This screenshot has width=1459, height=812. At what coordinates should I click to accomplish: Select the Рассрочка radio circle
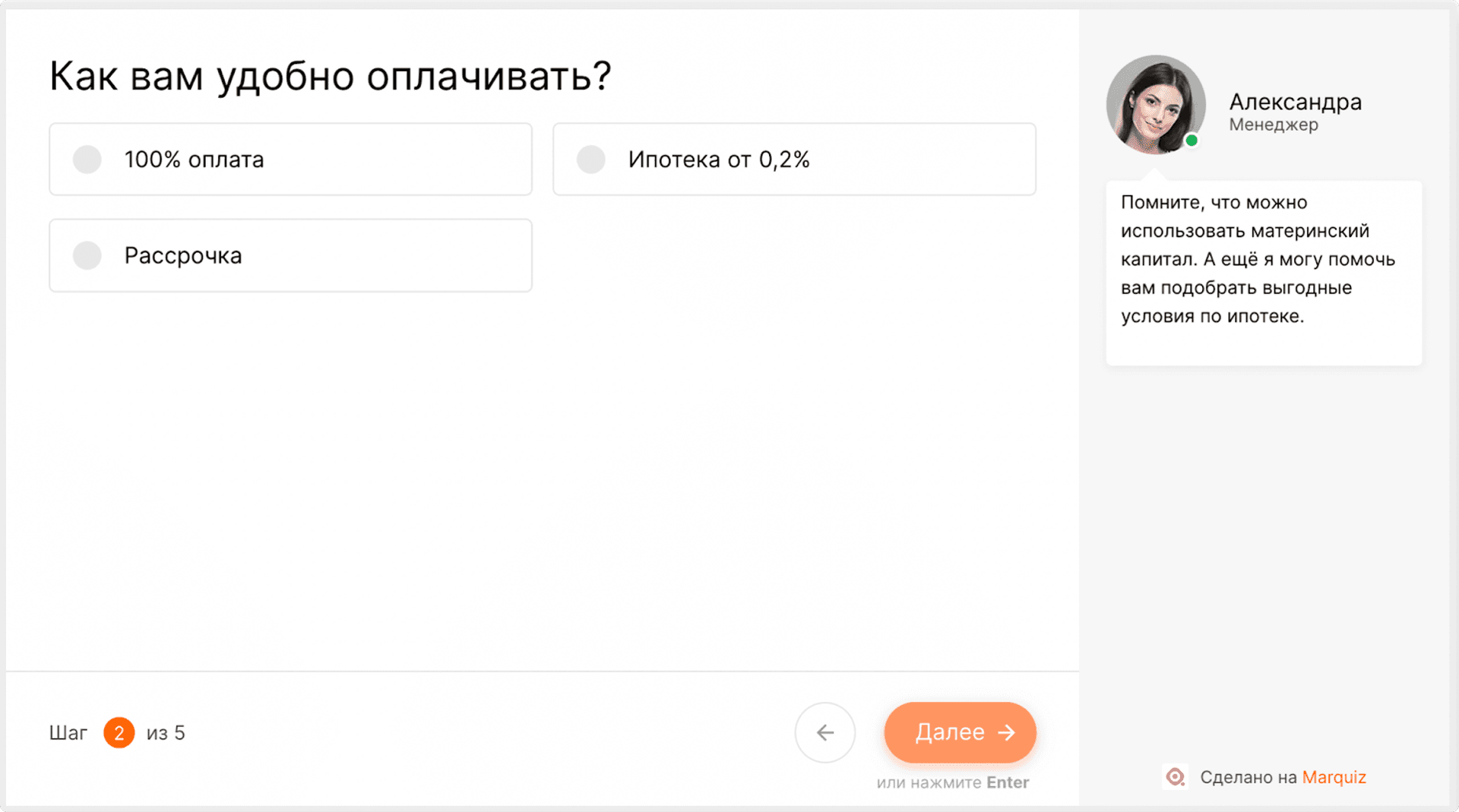coord(87,255)
